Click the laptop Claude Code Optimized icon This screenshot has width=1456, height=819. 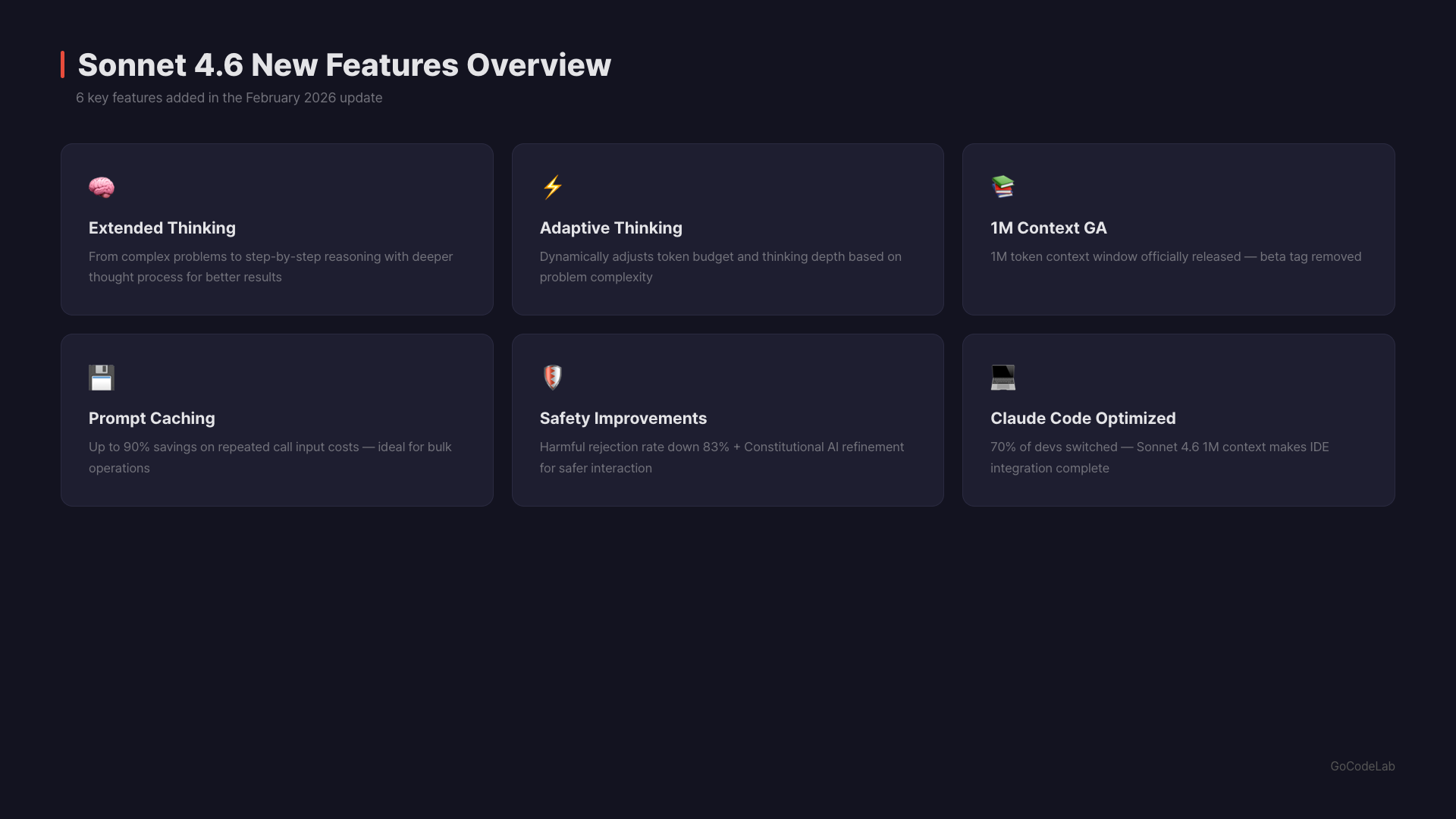1003,378
